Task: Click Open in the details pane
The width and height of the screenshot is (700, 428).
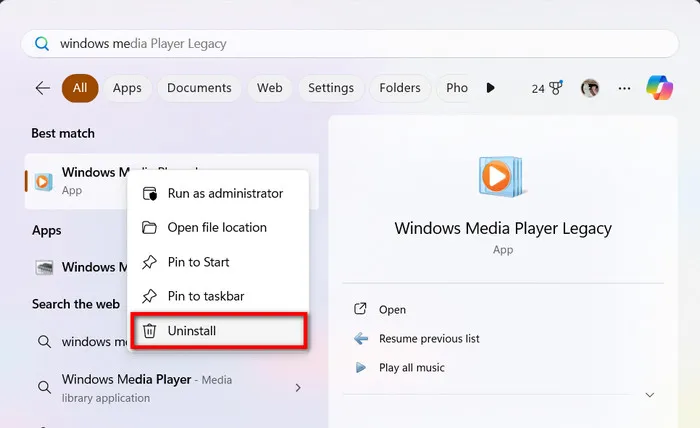Action: click(392, 310)
